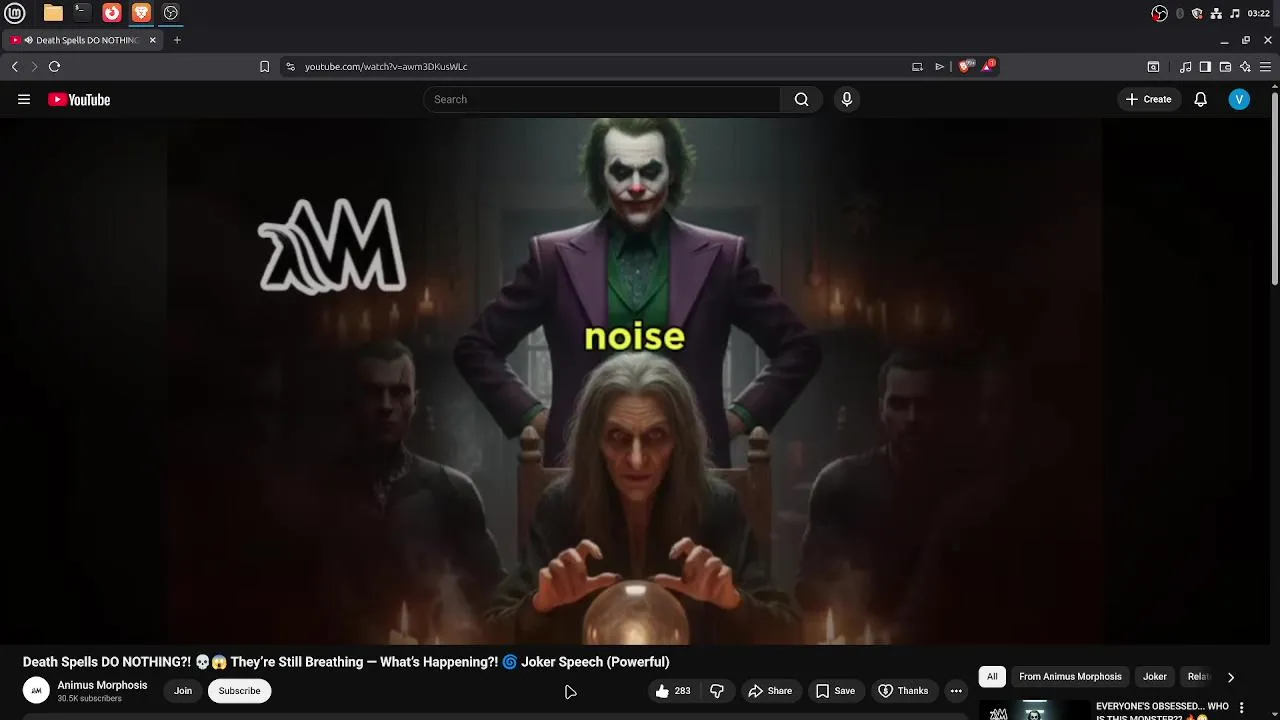The image size is (1280, 720).
Task: Pause the video by clicking the player
Action: click(634, 382)
